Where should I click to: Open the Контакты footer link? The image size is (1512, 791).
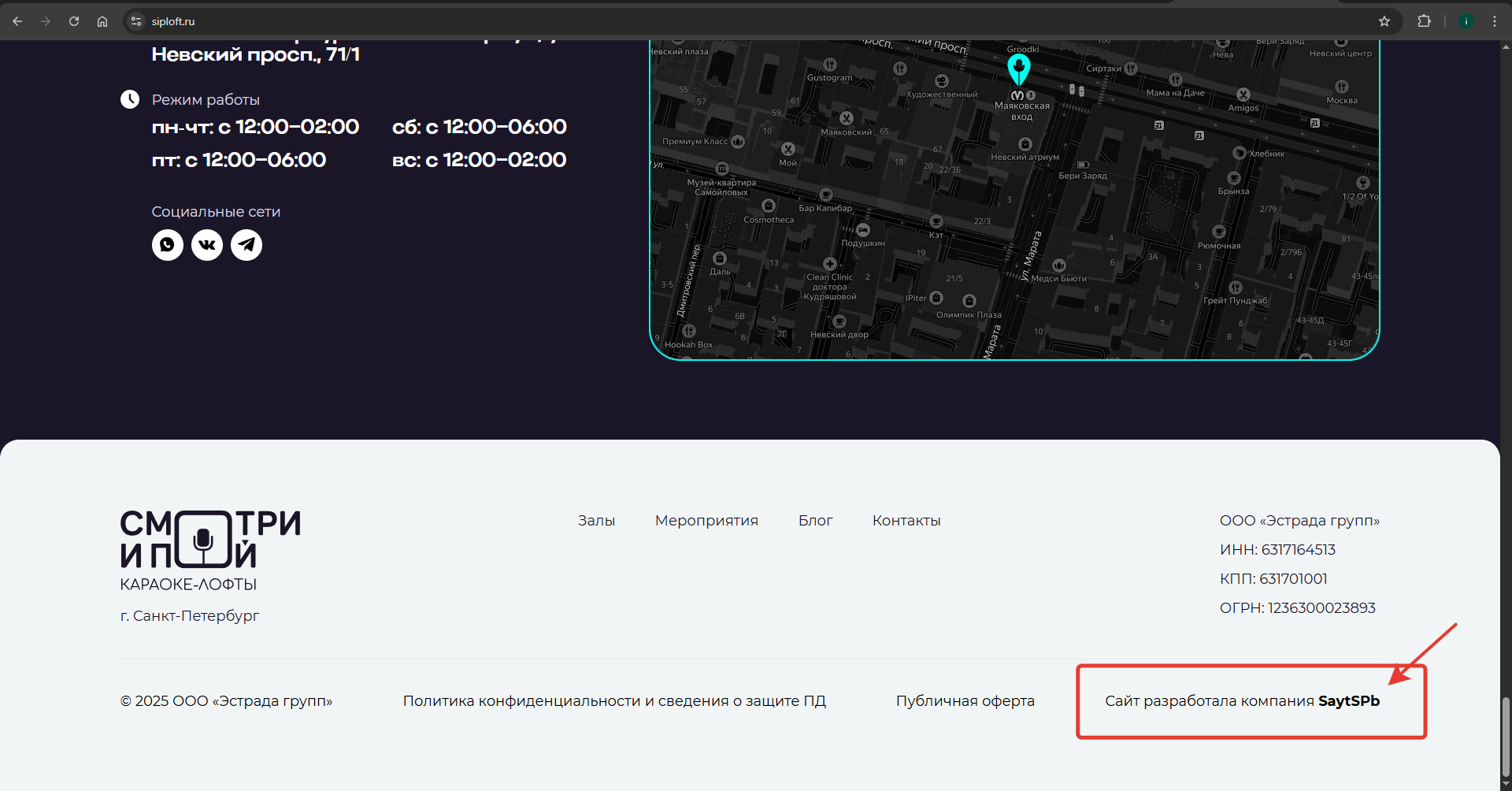906,521
